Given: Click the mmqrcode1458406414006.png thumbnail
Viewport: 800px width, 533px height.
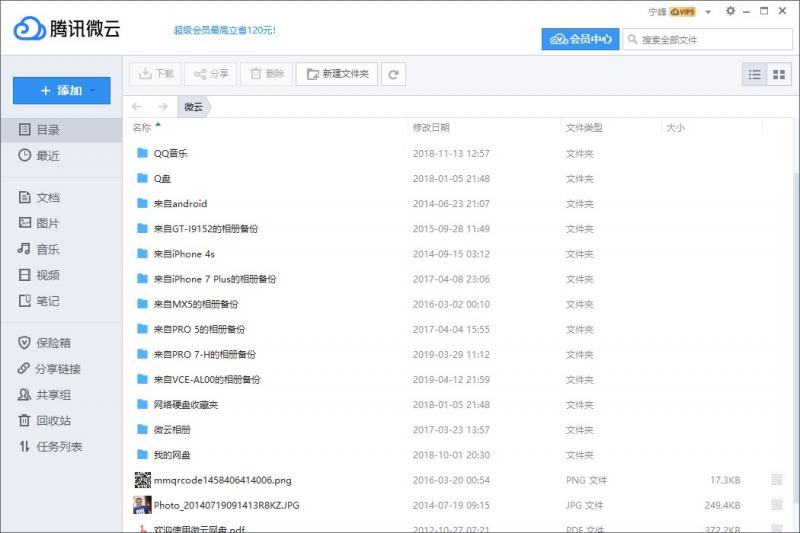Looking at the screenshot, I should pos(142,479).
